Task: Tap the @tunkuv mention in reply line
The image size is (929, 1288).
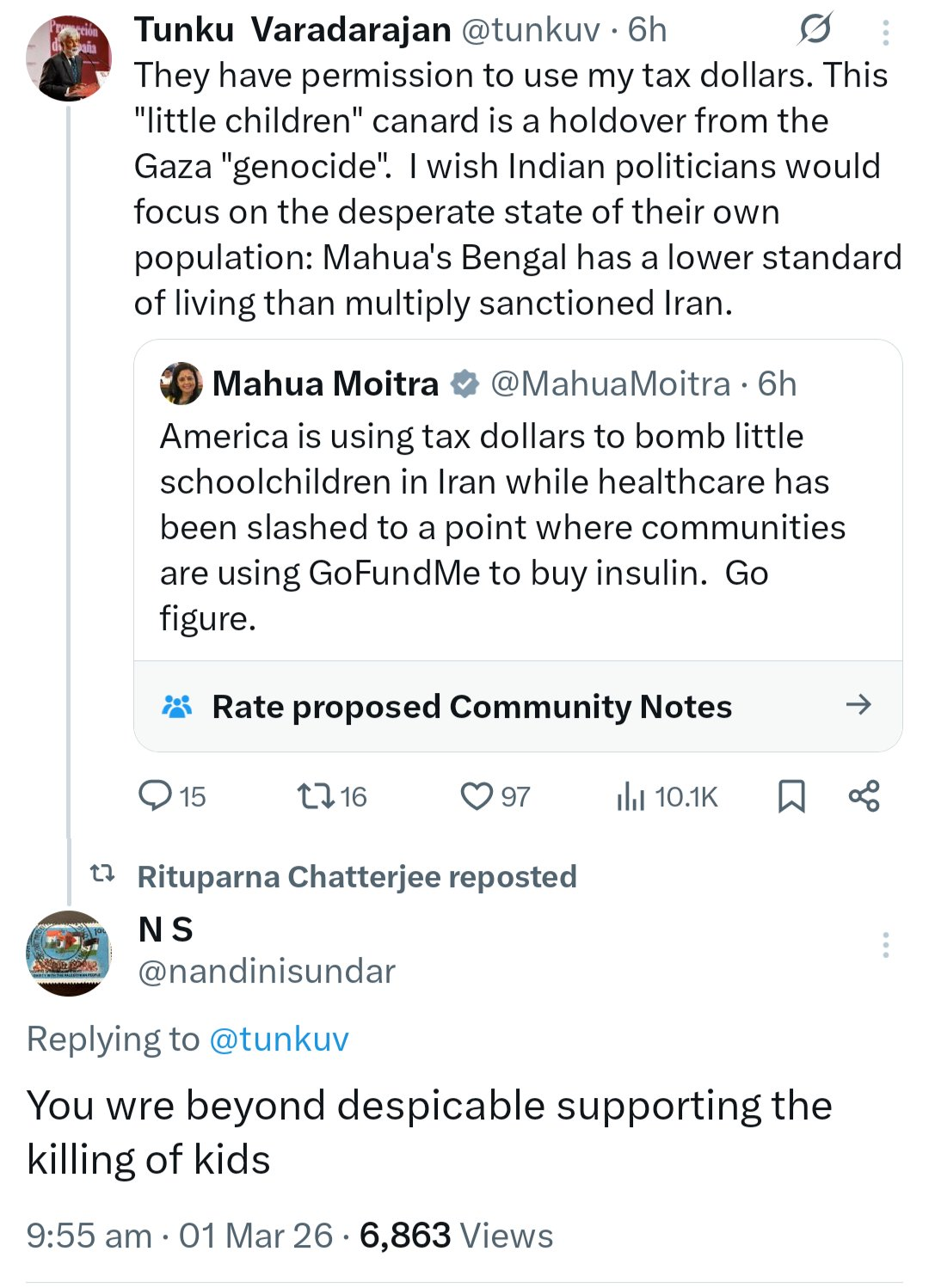Action: point(279,1039)
